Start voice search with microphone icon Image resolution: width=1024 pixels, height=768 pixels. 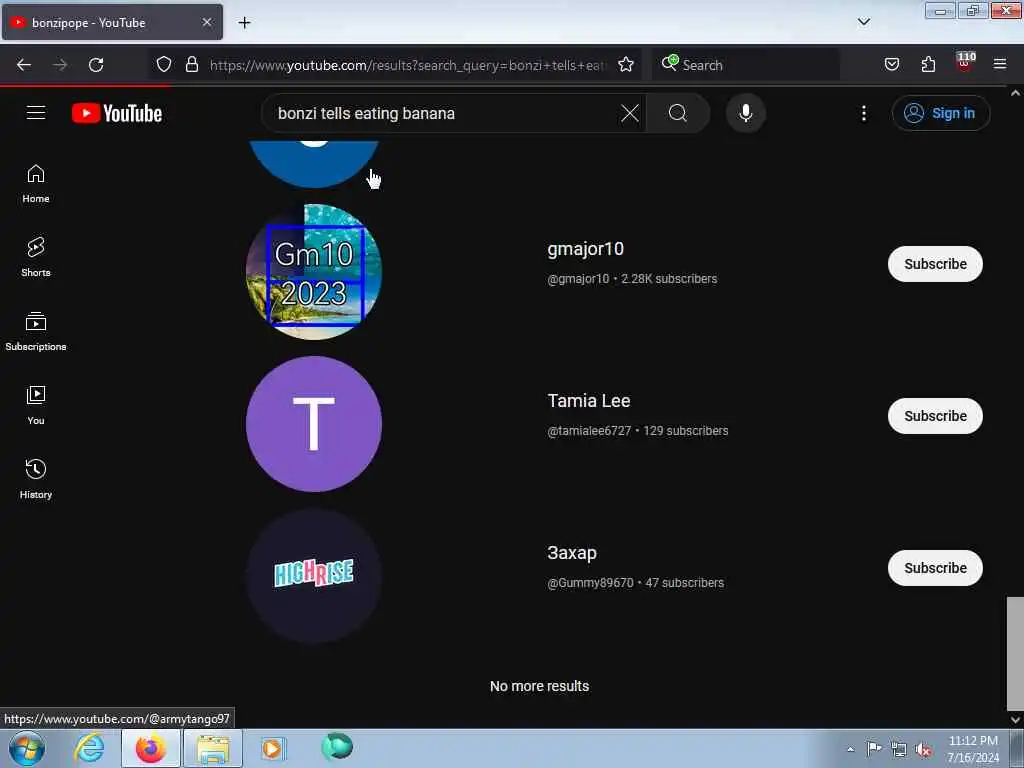(x=746, y=113)
